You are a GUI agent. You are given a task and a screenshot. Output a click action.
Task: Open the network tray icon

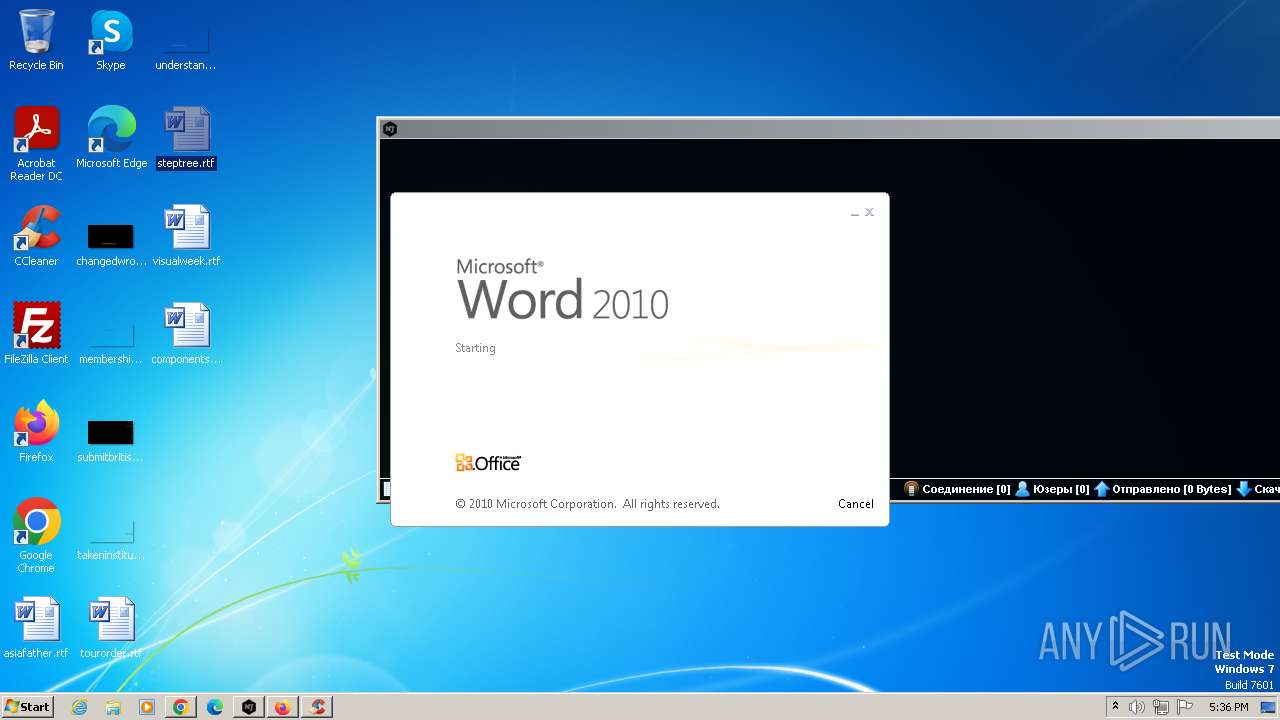tap(1161, 707)
